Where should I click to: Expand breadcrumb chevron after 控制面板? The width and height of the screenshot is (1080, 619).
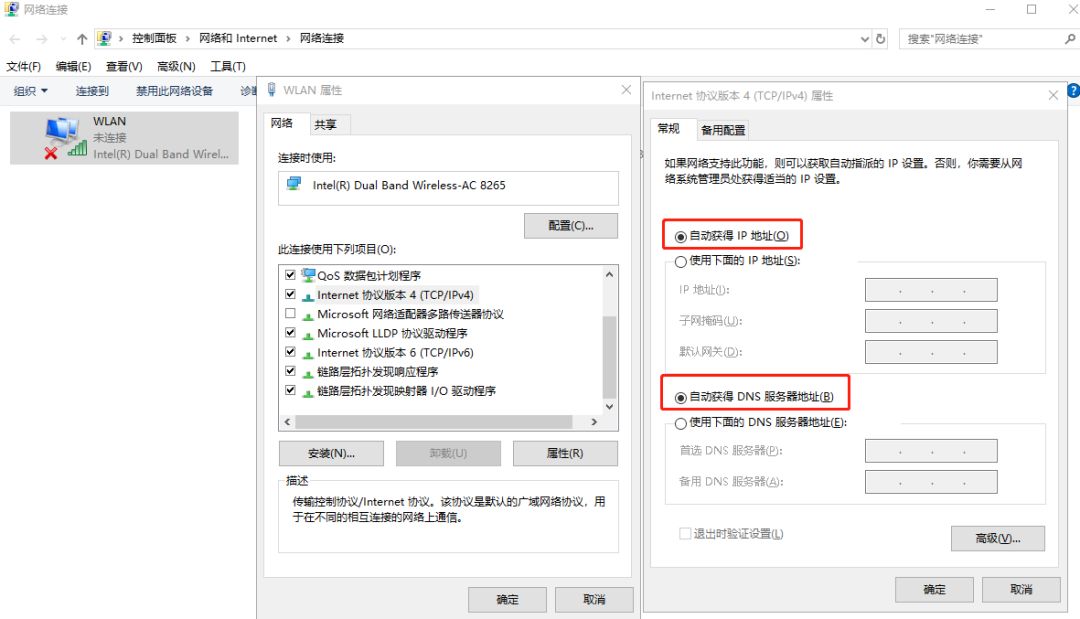187,39
